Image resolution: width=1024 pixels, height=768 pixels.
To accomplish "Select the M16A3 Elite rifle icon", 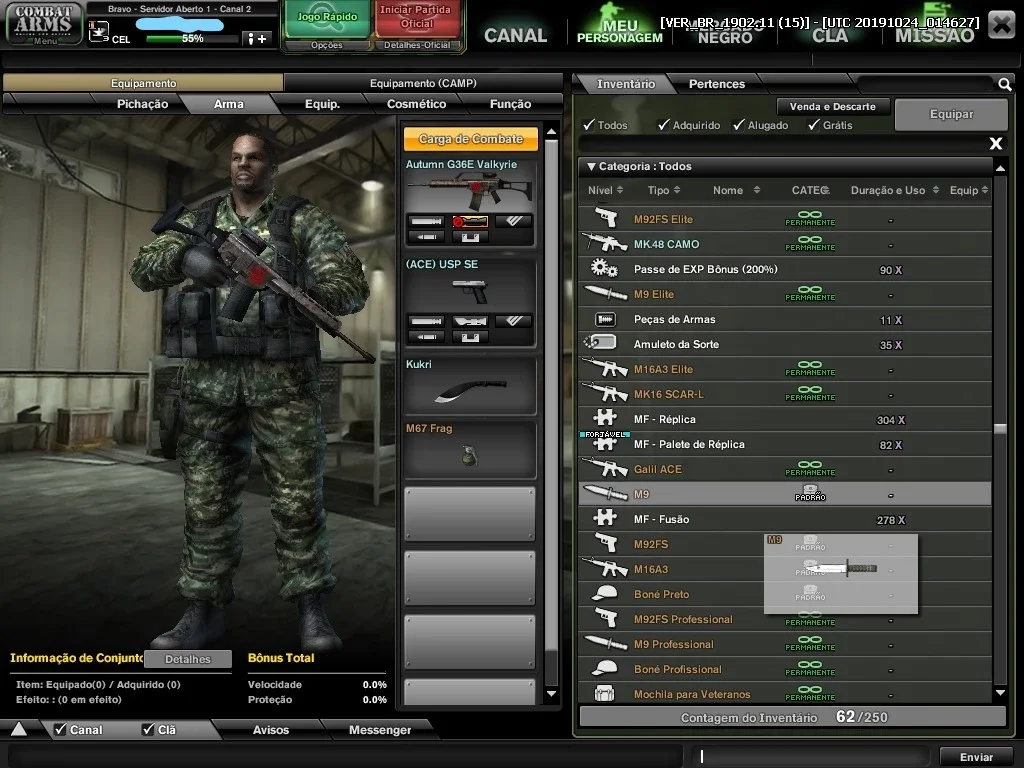I will [605, 368].
